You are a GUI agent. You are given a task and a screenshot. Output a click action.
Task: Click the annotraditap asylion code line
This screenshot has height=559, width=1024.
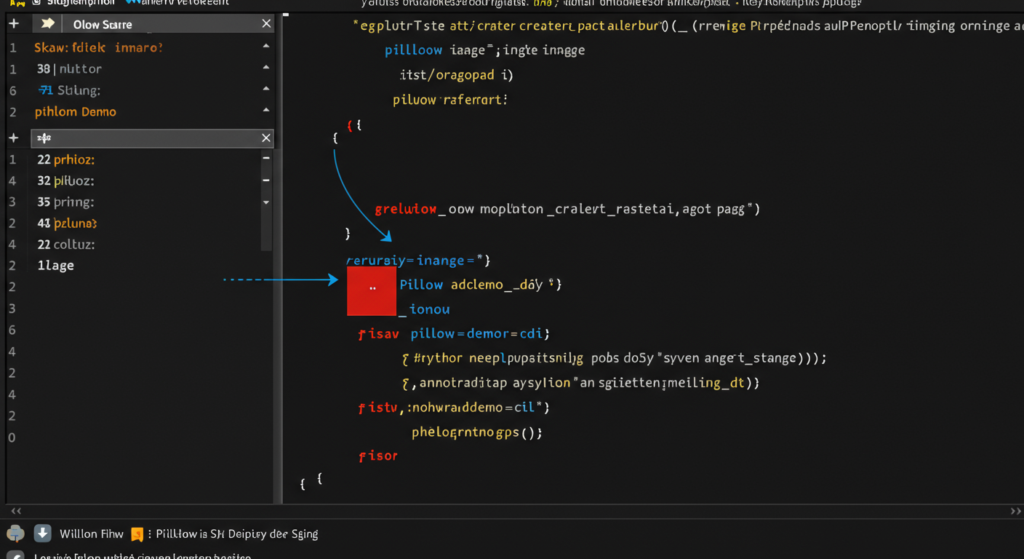581,383
